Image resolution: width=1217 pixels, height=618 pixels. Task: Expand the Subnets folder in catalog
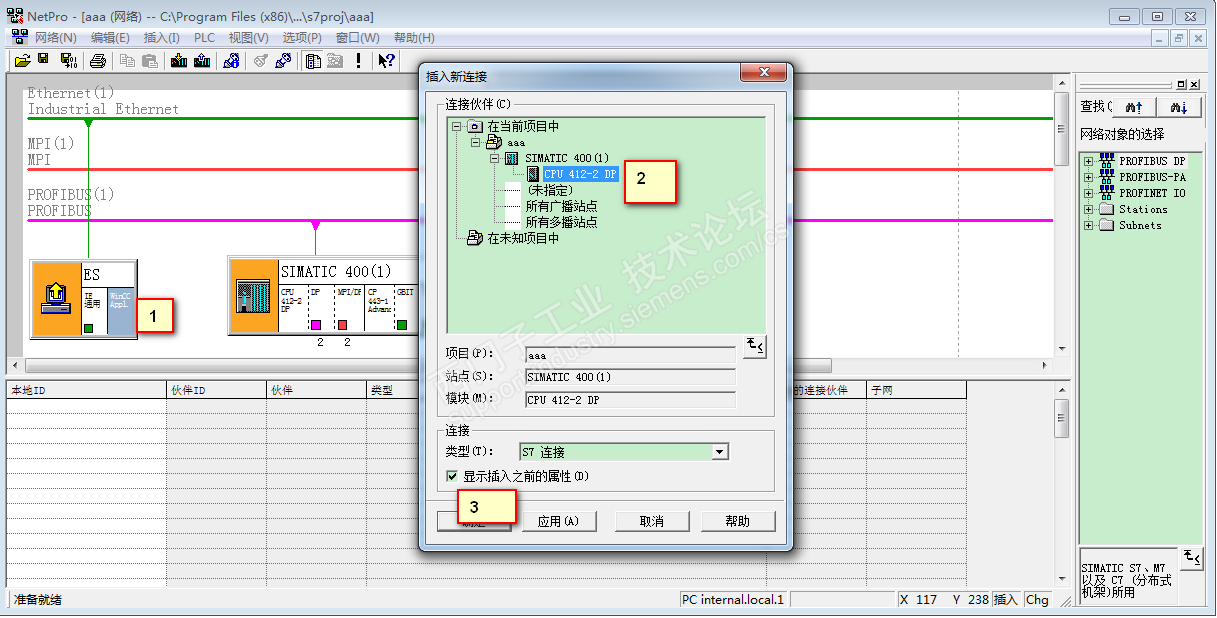coord(1089,225)
